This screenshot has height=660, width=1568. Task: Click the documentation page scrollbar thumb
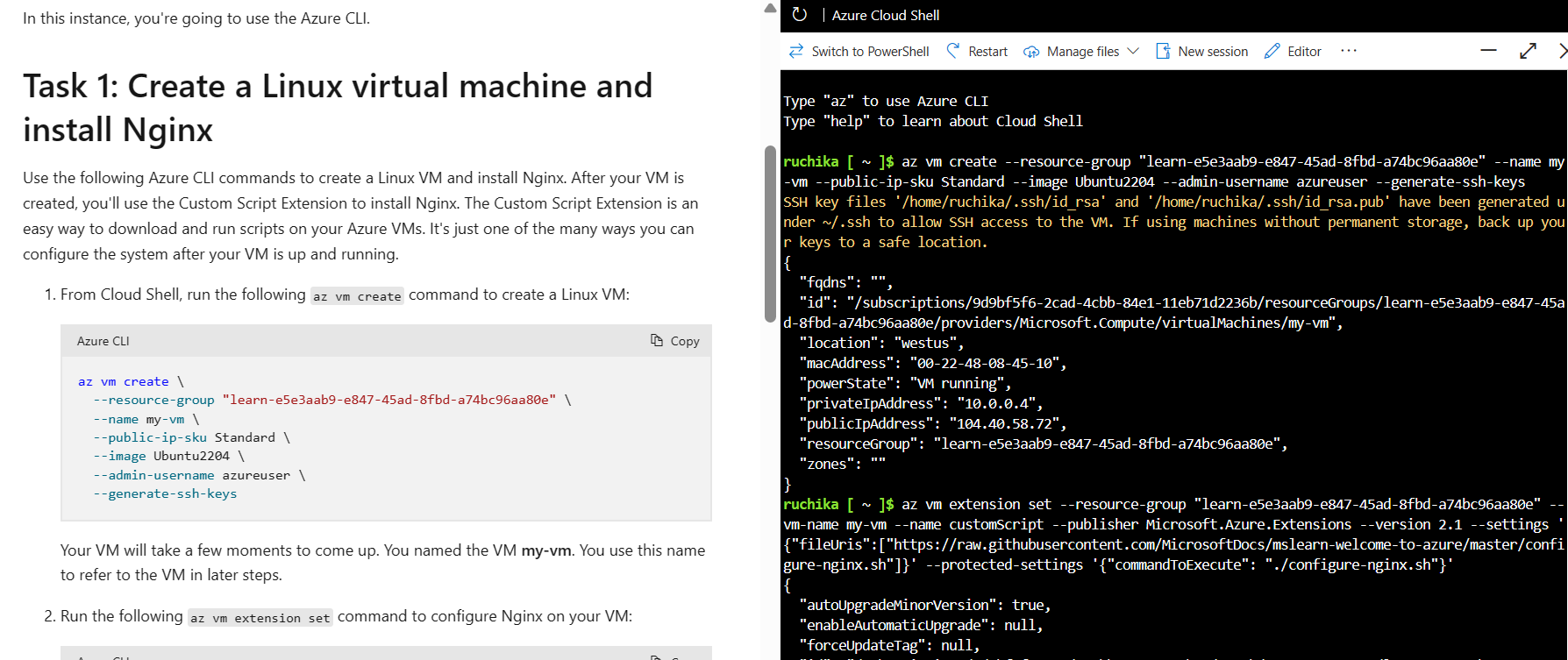[770, 234]
